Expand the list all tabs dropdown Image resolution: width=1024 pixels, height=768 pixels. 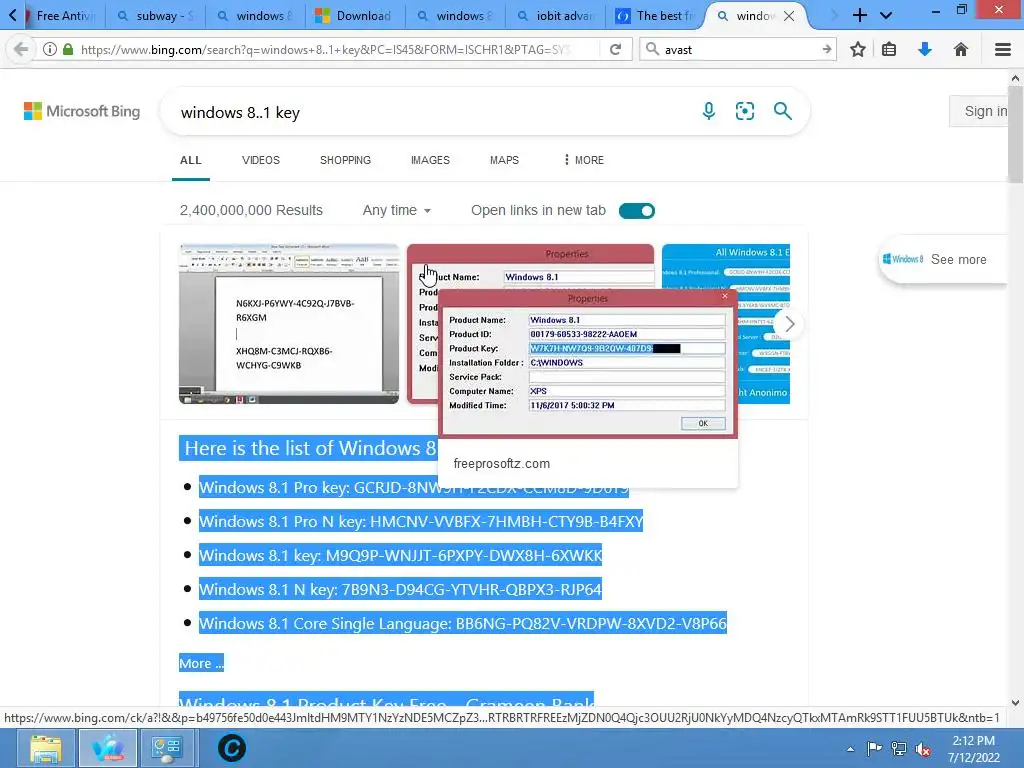tap(886, 16)
